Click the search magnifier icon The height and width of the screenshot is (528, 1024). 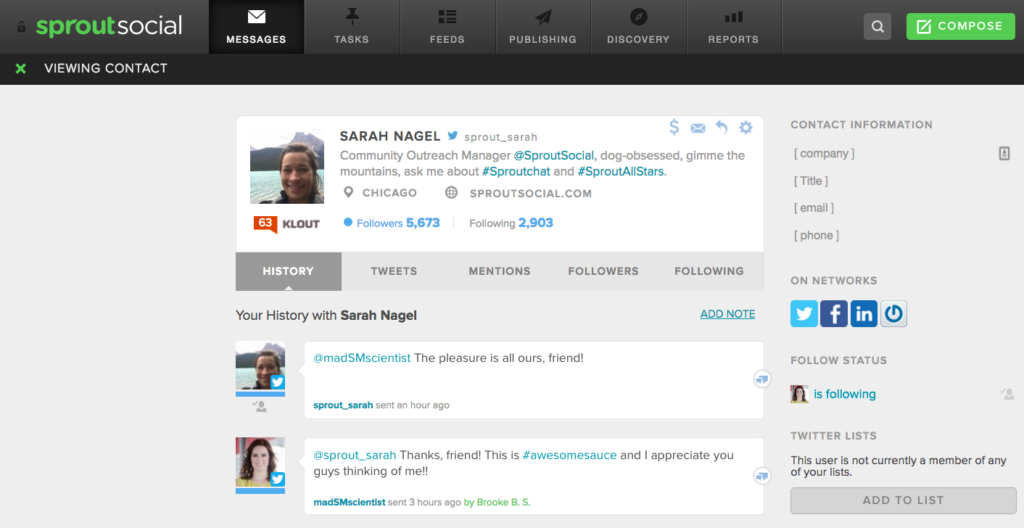[877, 27]
